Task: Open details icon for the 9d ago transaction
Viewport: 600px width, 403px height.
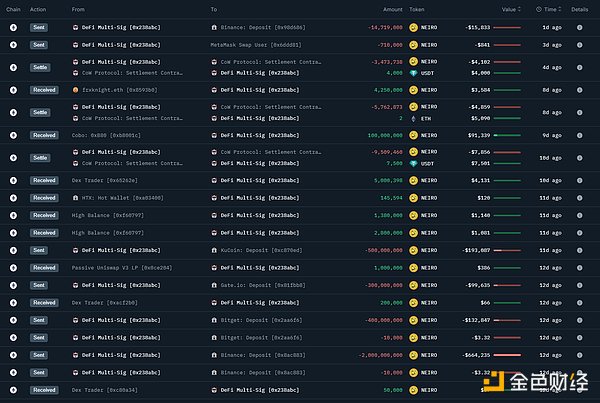Action: 579,134
